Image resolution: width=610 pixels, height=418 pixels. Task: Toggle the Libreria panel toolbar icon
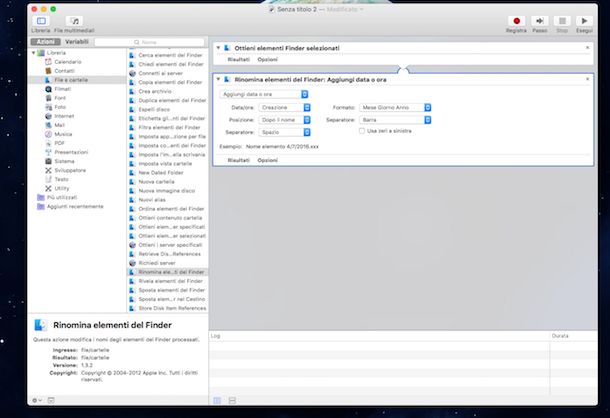pos(41,21)
